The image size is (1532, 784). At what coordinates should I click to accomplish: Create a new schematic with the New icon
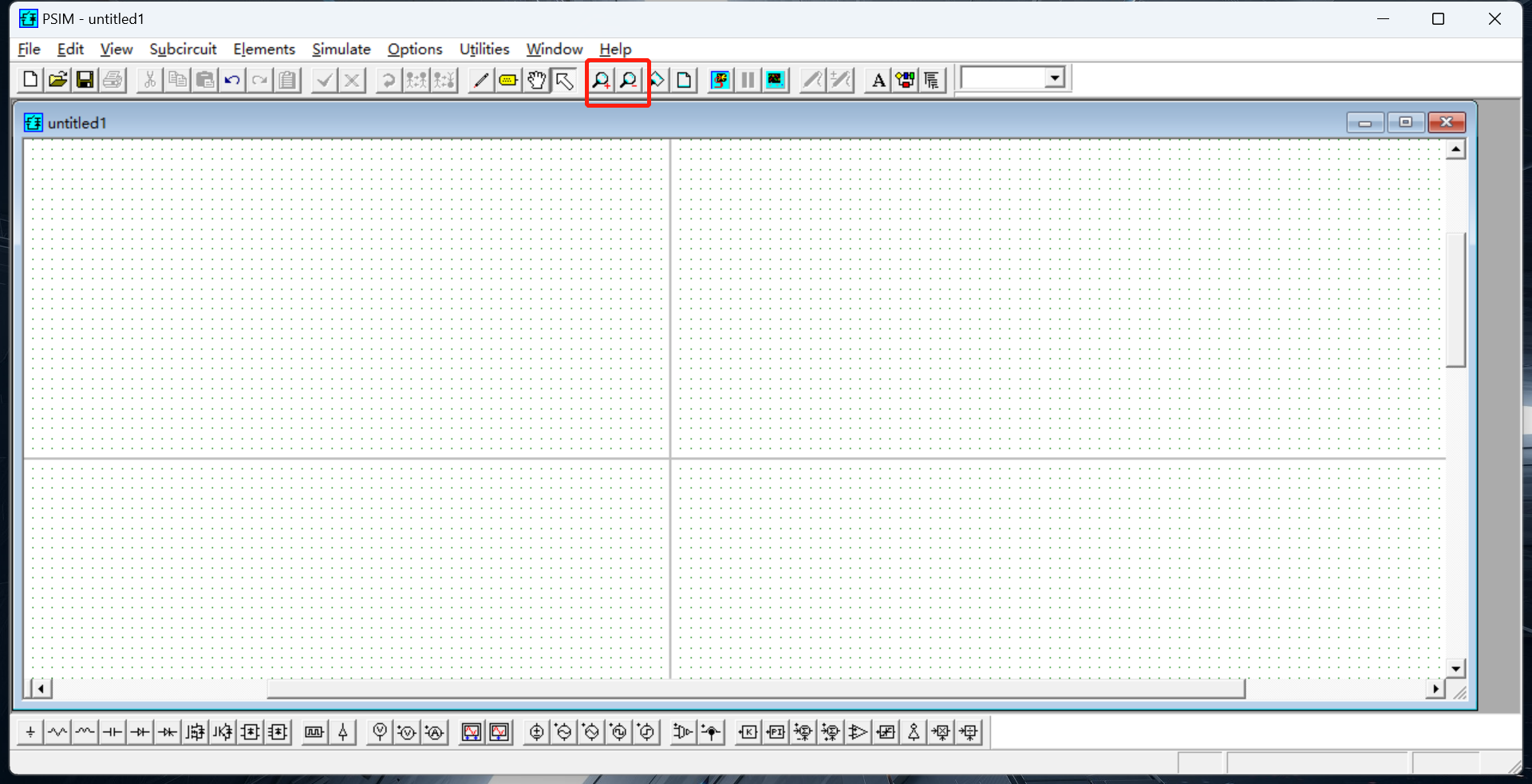(x=30, y=80)
